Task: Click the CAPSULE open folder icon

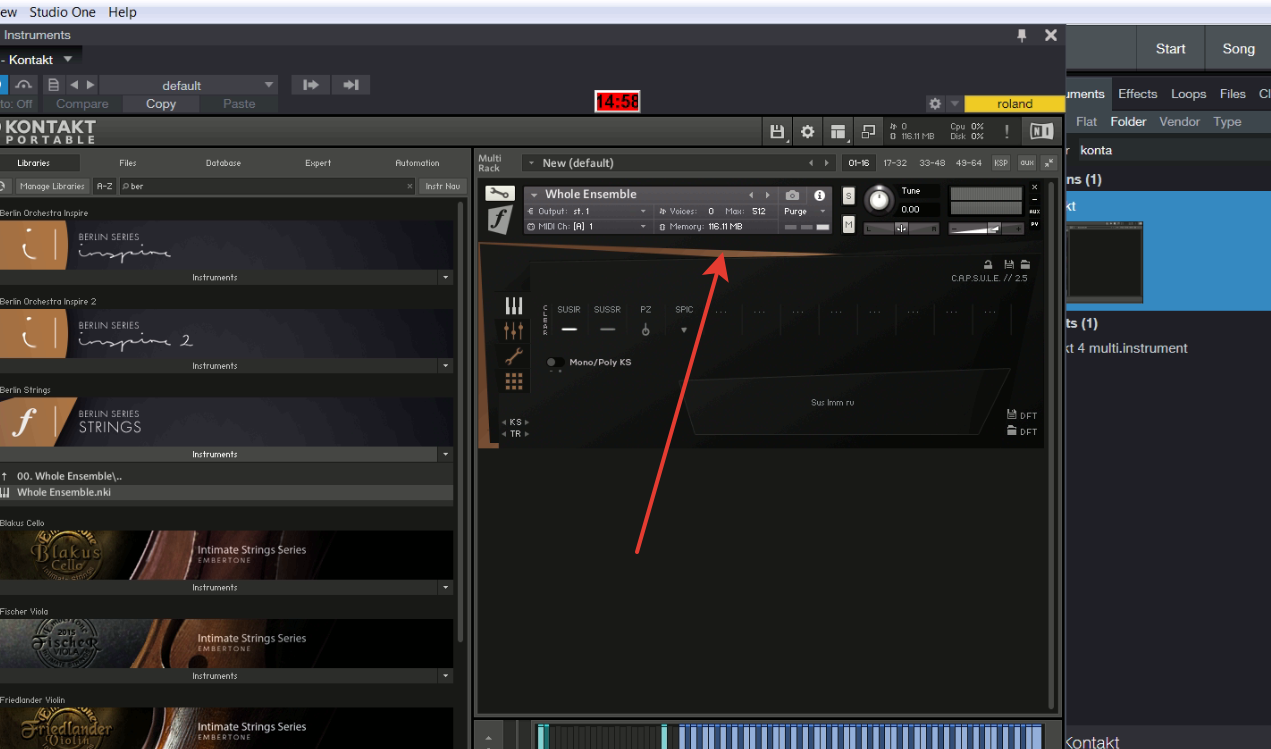Action: [x=1024, y=264]
